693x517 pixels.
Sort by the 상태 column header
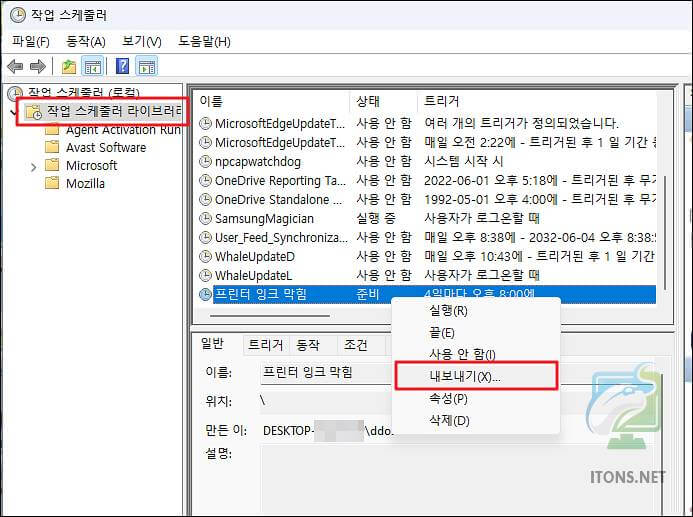coord(384,102)
